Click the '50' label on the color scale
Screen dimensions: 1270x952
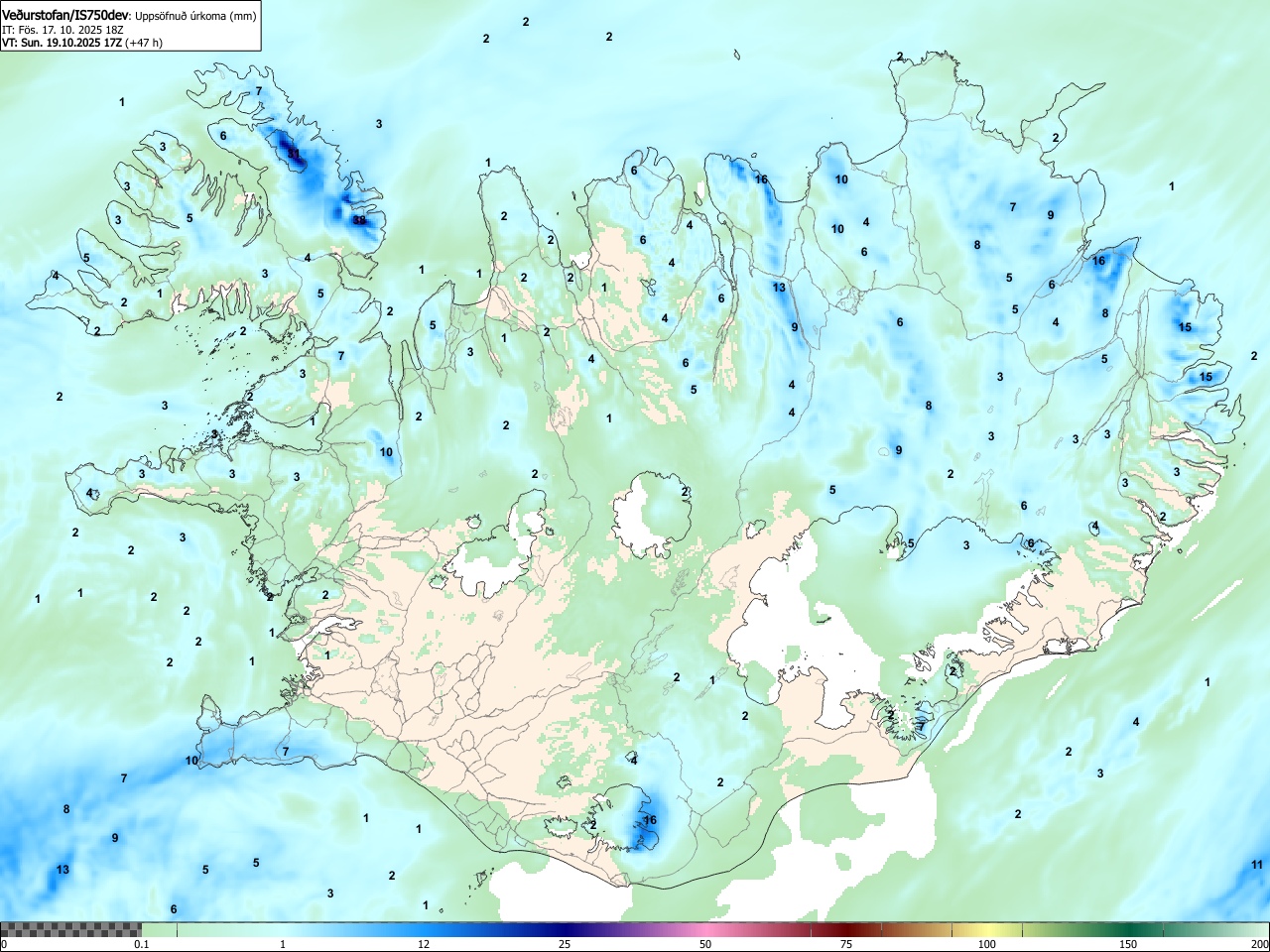point(705,944)
